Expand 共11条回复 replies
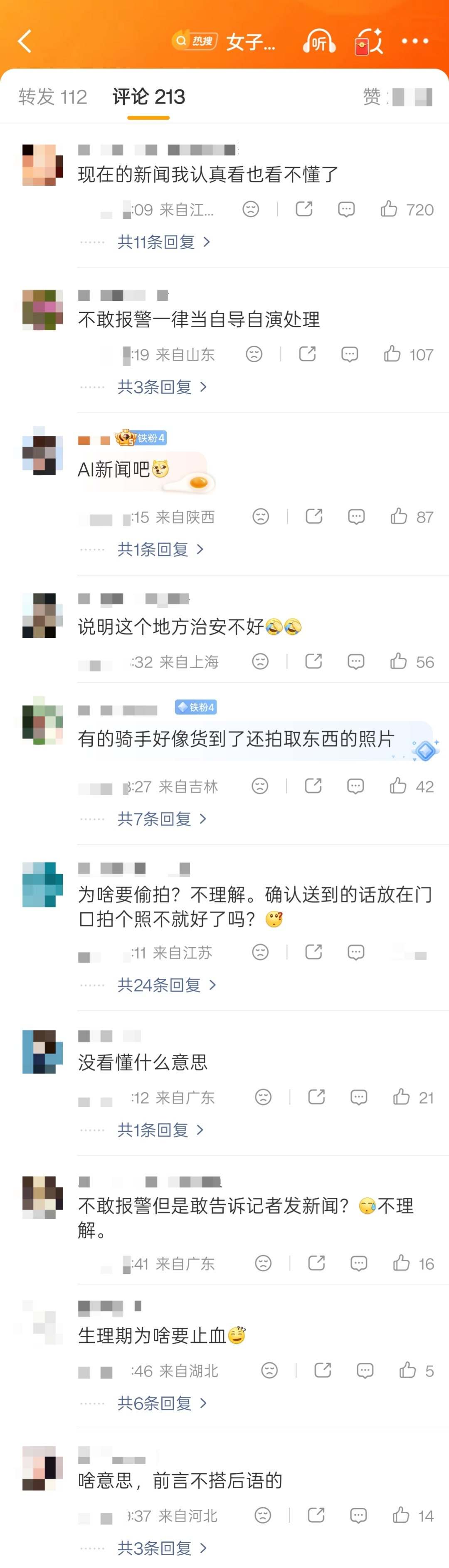 (x=164, y=242)
